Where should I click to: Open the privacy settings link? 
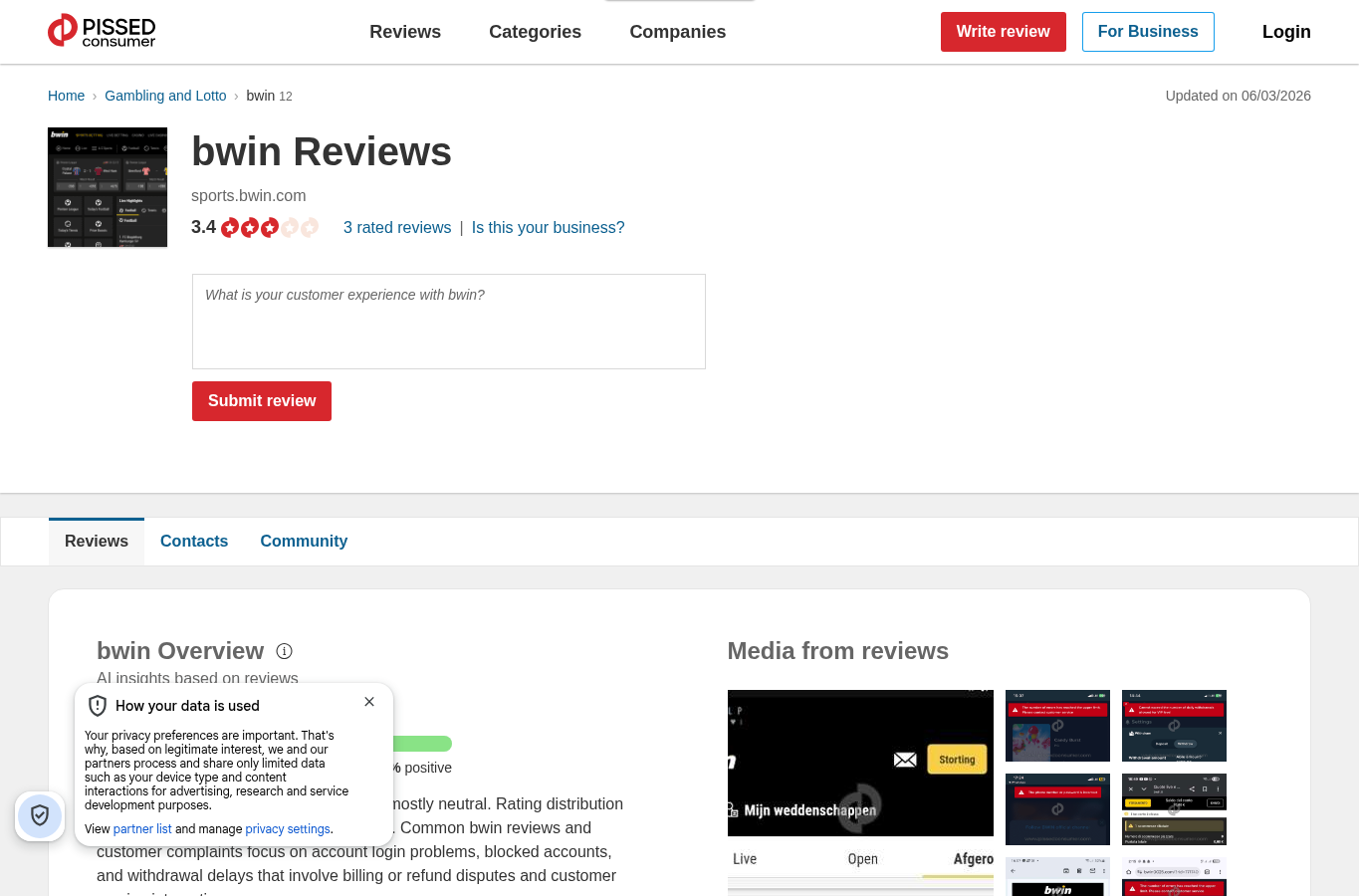[288, 829]
